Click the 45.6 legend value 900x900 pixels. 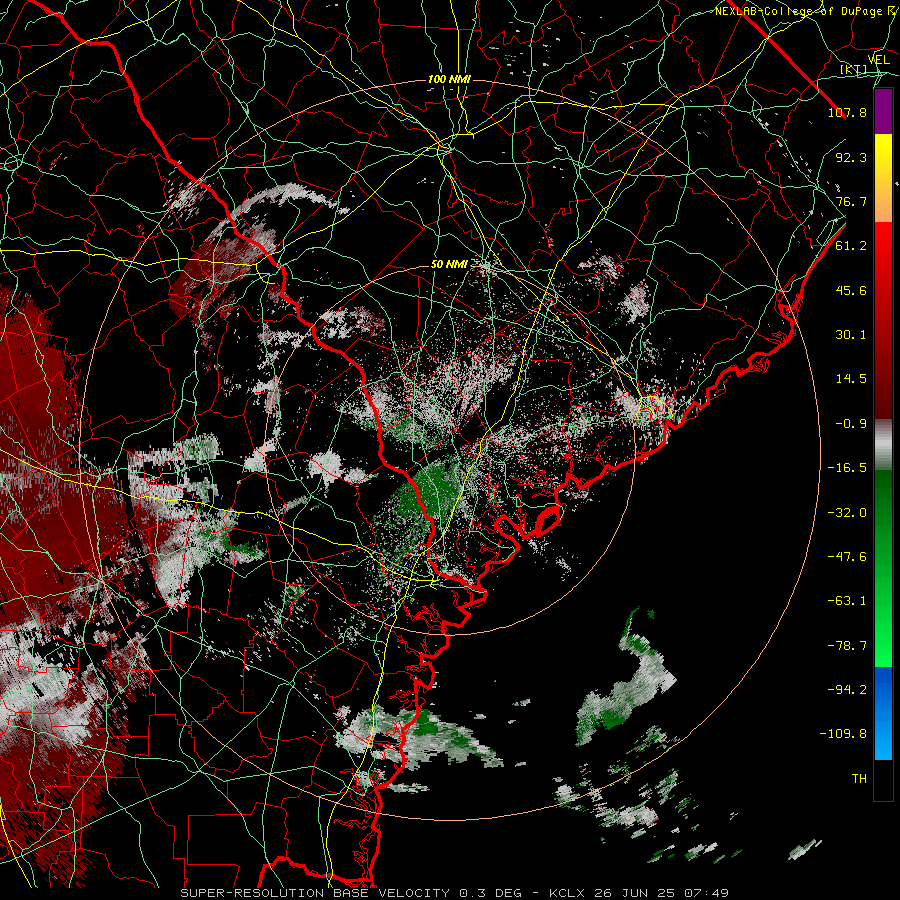[851, 290]
